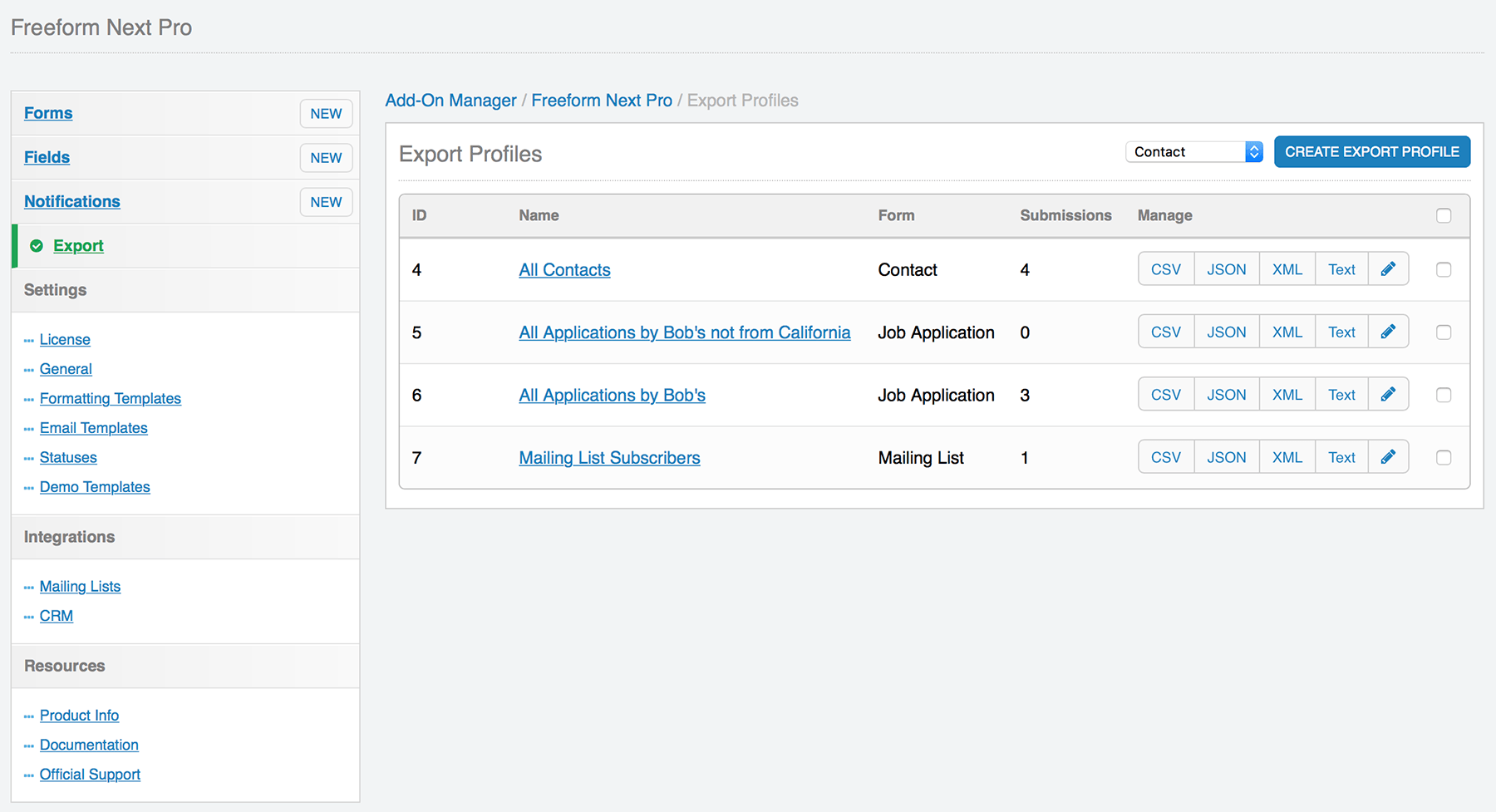
Task: Export All Contacts as CSV
Action: tap(1165, 268)
